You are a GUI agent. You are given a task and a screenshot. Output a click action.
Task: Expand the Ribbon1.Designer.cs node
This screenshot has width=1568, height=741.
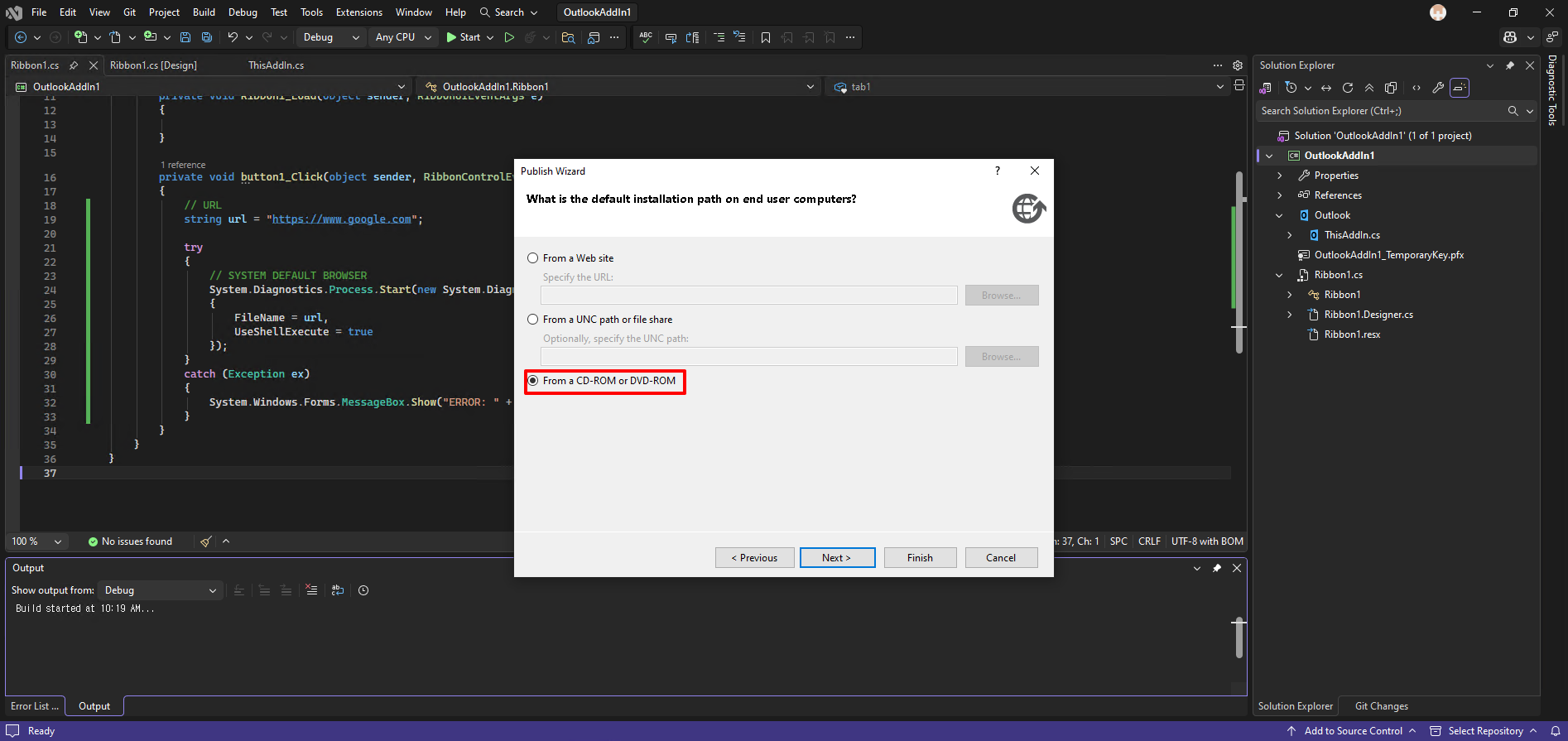click(x=1290, y=315)
